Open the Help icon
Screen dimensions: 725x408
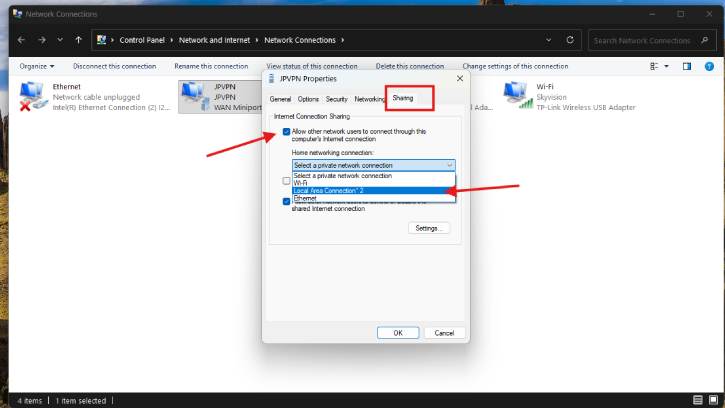[x=709, y=67]
